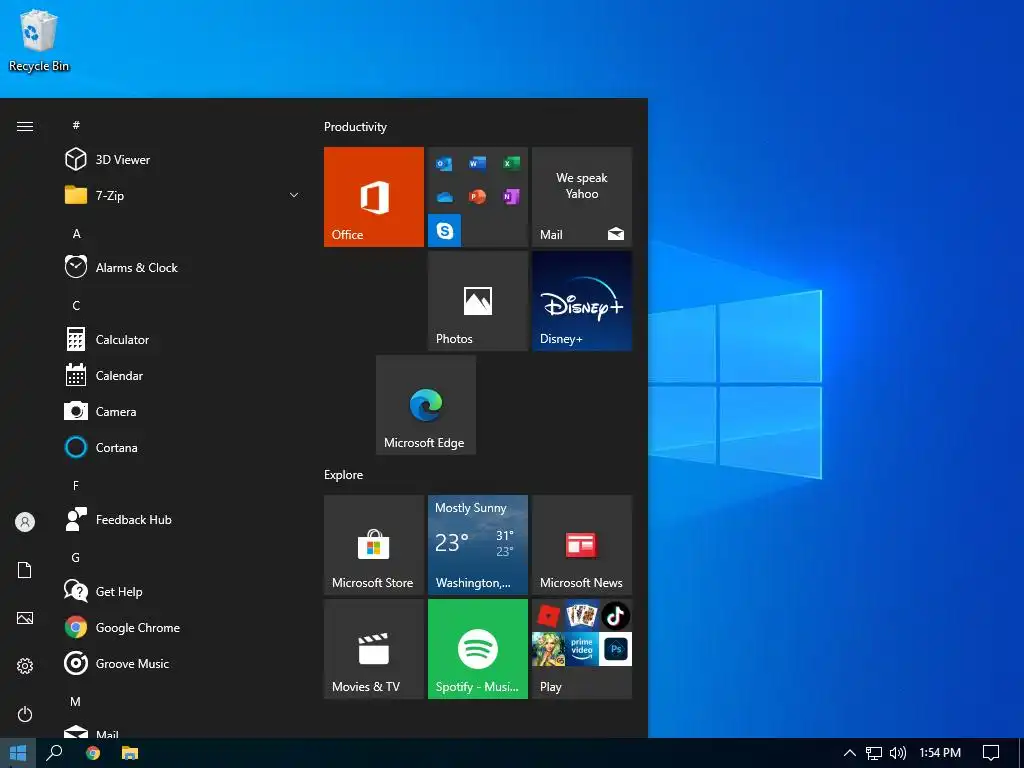Image resolution: width=1024 pixels, height=768 pixels.
Task: Click the F letter header
Action: click(76, 485)
